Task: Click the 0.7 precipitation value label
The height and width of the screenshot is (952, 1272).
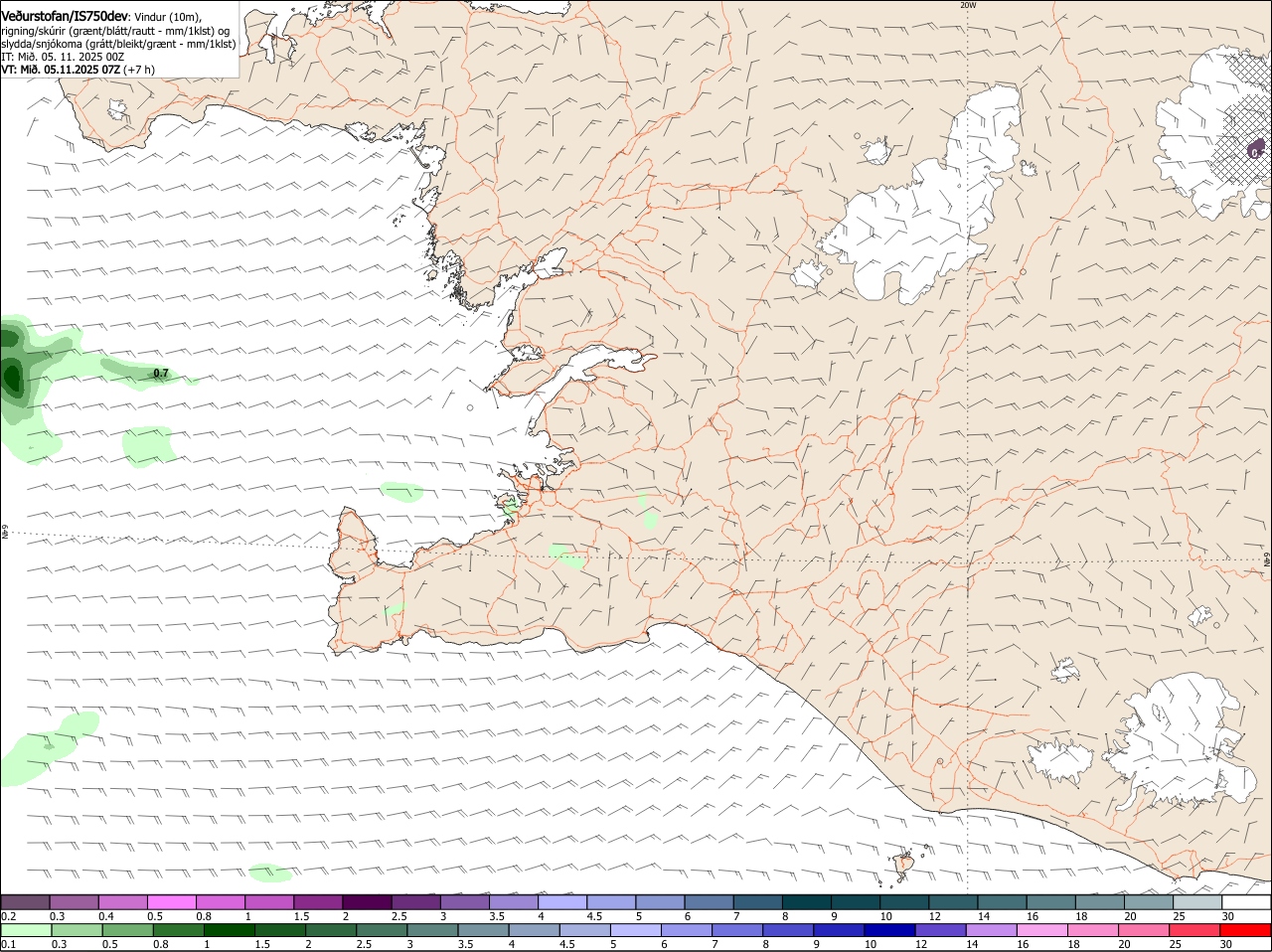Action: pyautogui.click(x=161, y=374)
